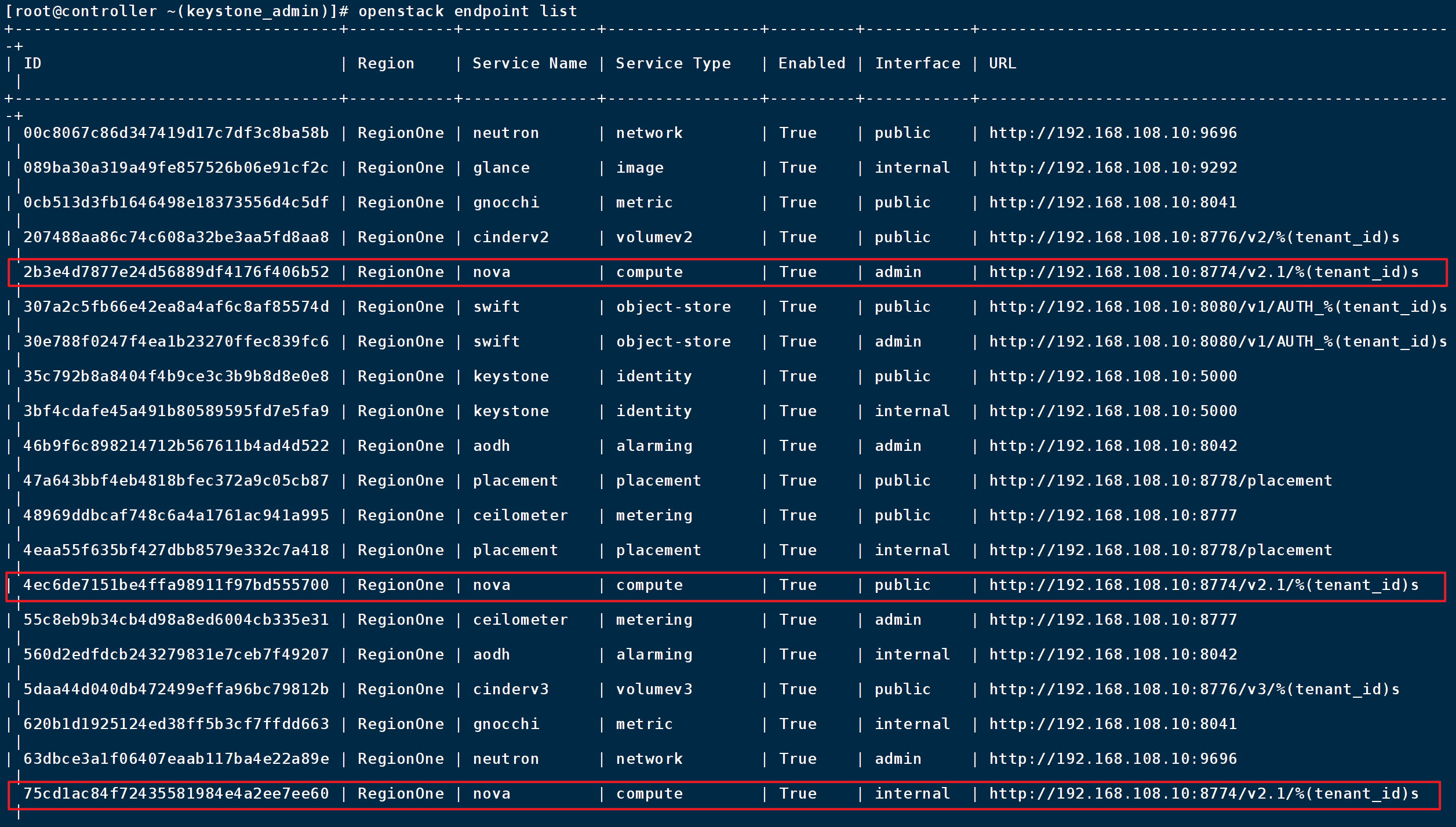
Task: Click the 'Service Type' column header
Action: click(673, 63)
